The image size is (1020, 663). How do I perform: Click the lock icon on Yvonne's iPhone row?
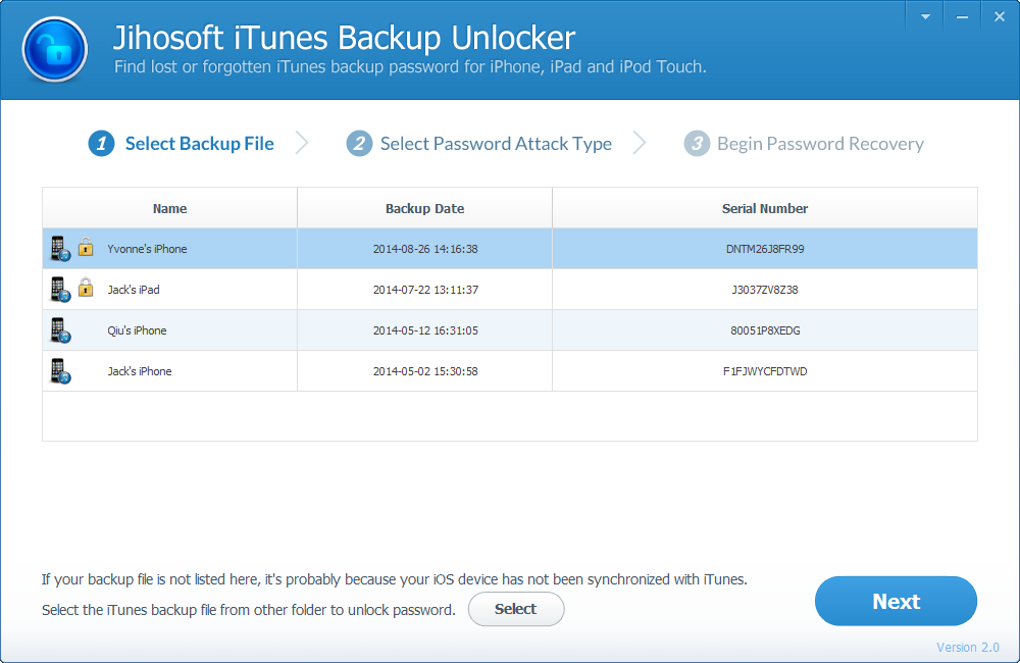tap(86, 248)
